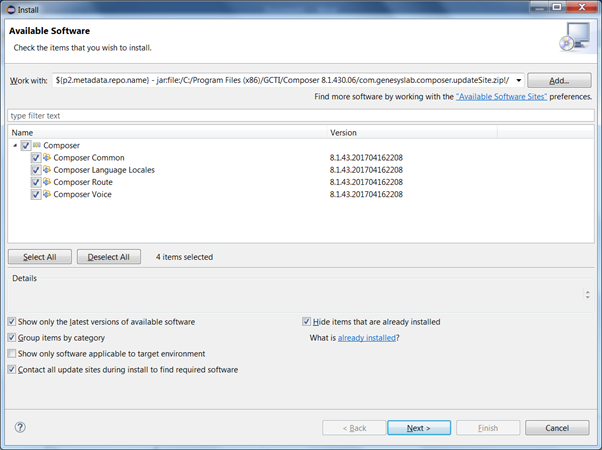Screen dimensions: 602x450
Task: Collapse the Composer tree node
Action: [x=15, y=146]
